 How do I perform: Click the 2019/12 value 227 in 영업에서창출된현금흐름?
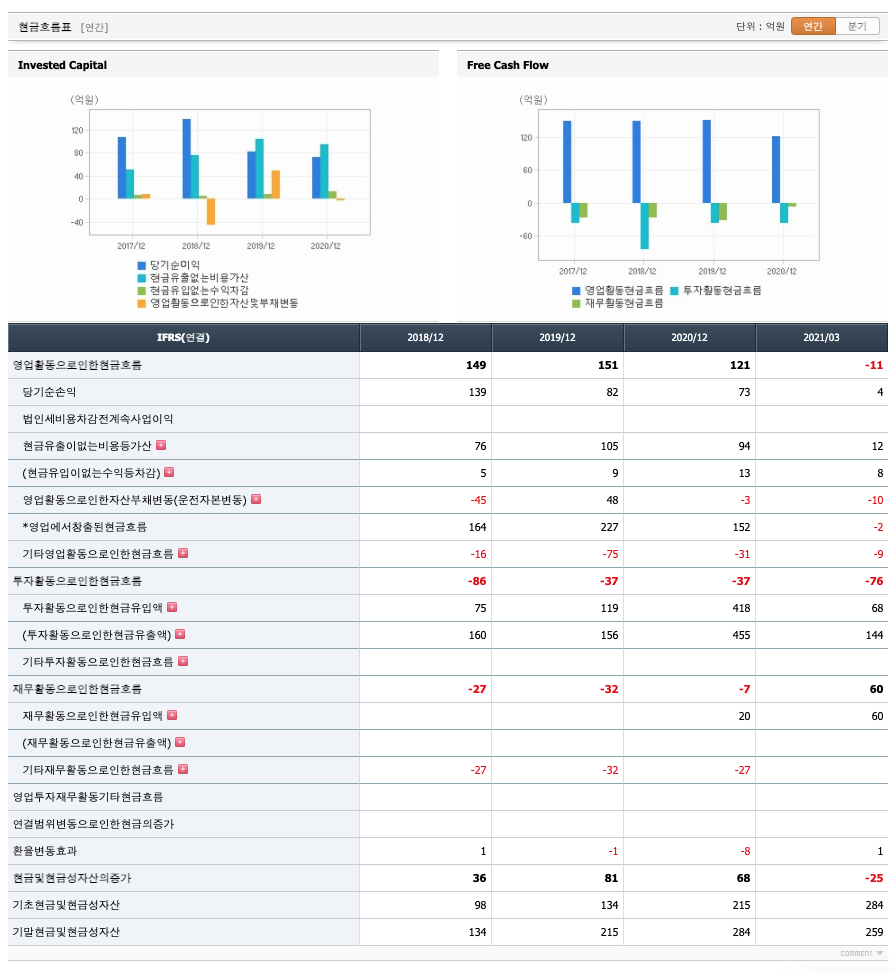(609, 527)
